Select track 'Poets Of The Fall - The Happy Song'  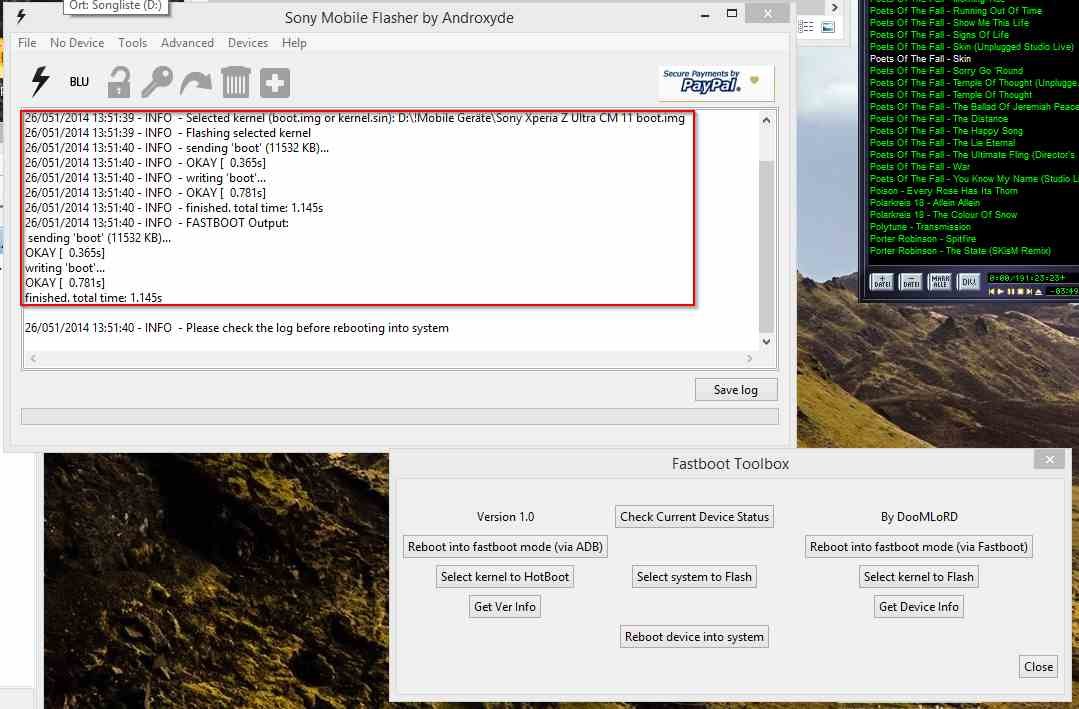946,131
